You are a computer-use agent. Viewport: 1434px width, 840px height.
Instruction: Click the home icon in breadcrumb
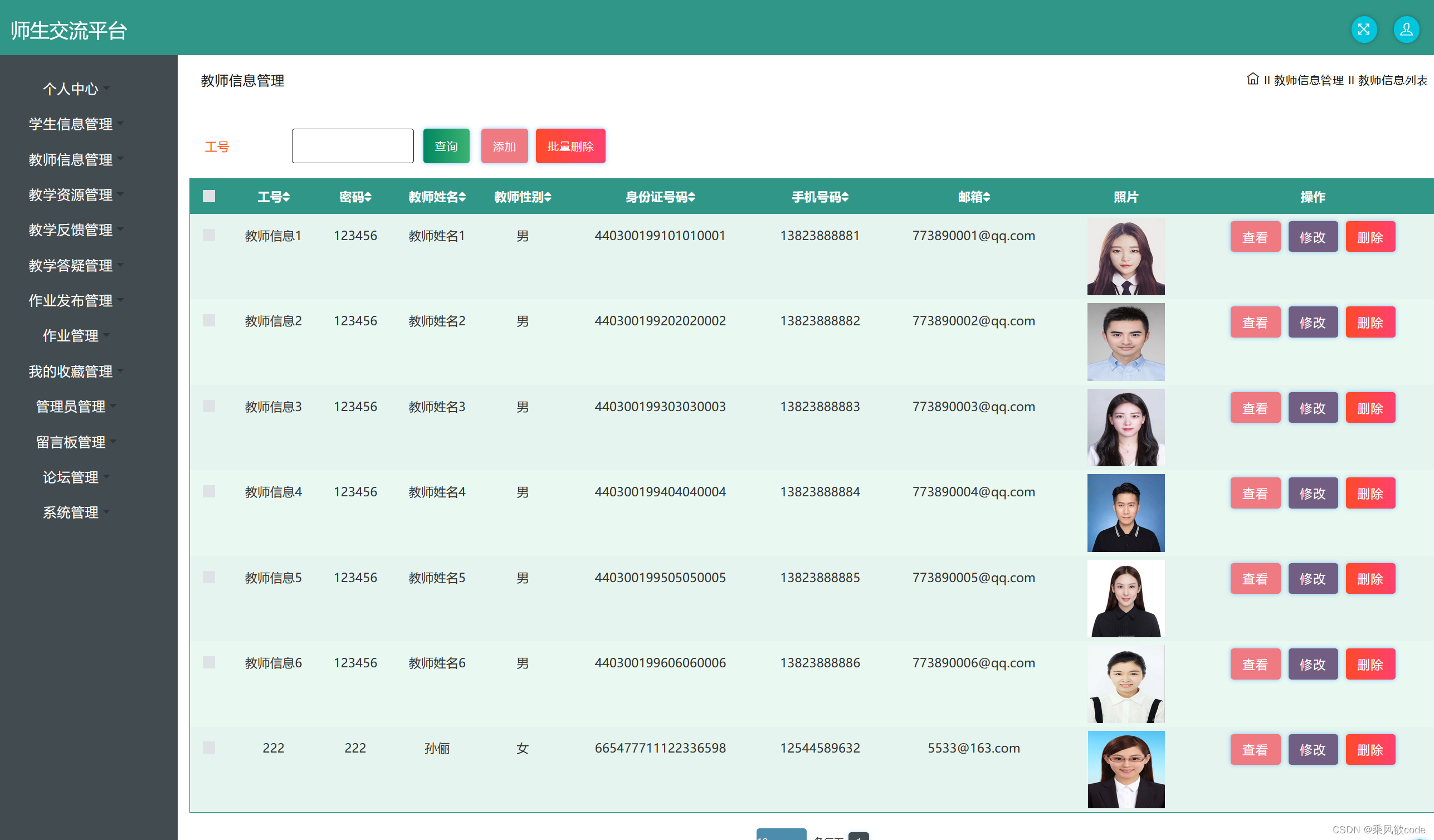pos(1252,79)
